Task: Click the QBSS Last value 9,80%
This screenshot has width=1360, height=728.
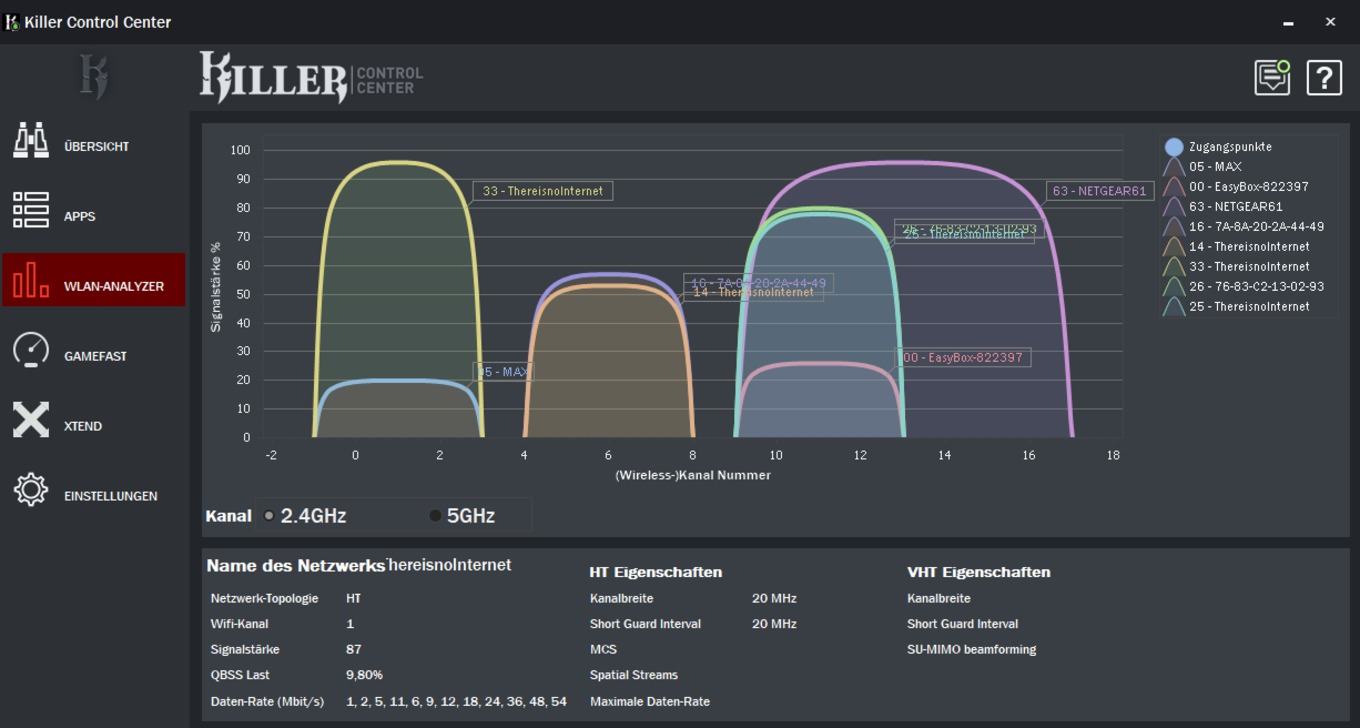Action: click(365, 675)
